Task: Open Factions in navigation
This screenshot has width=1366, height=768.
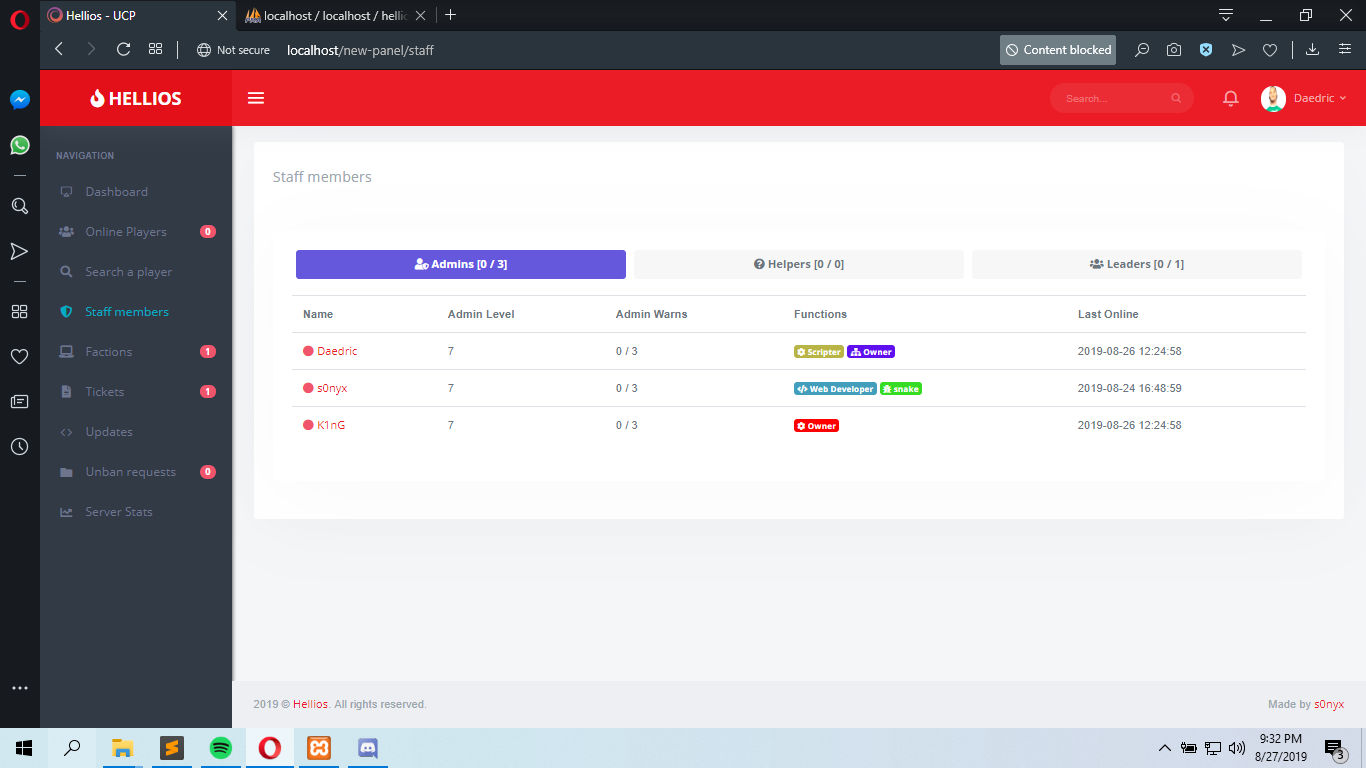Action: click(x=136, y=352)
